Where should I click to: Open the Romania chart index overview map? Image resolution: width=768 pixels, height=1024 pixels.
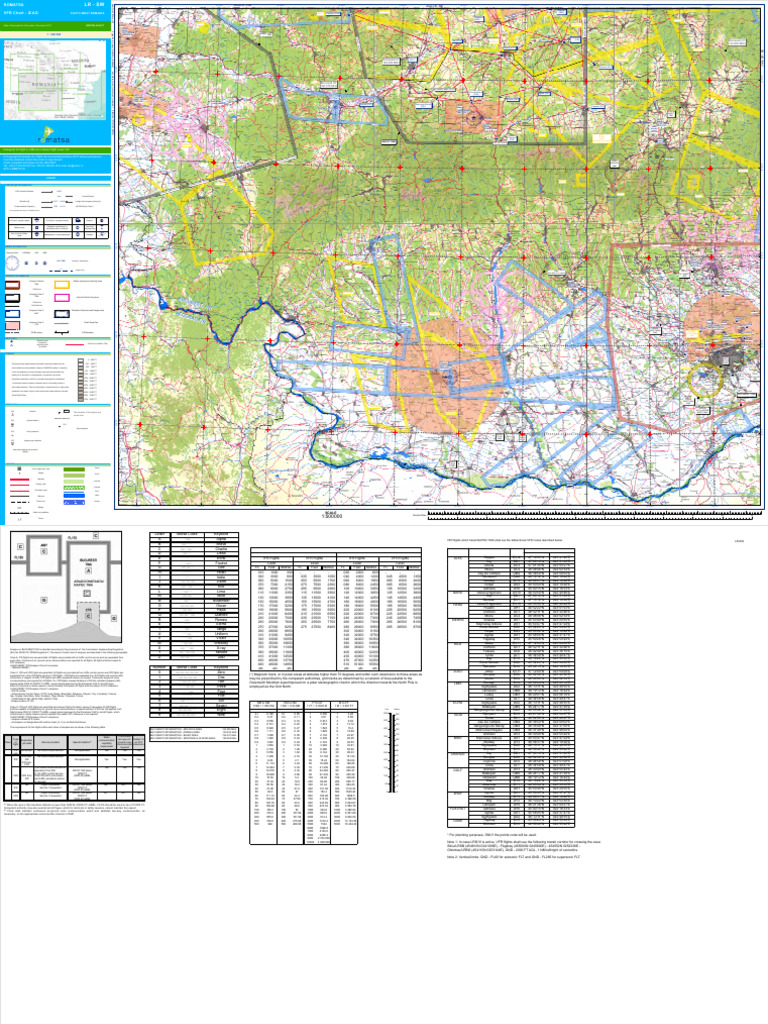pos(55,80)
